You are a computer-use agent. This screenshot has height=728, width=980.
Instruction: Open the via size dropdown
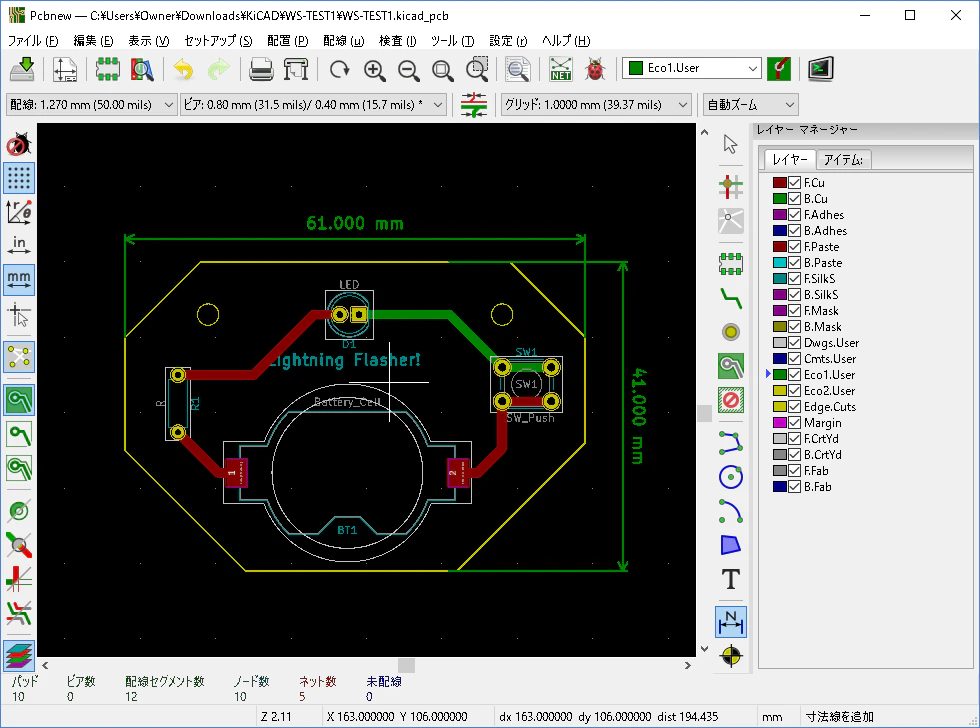click(314, 104)
